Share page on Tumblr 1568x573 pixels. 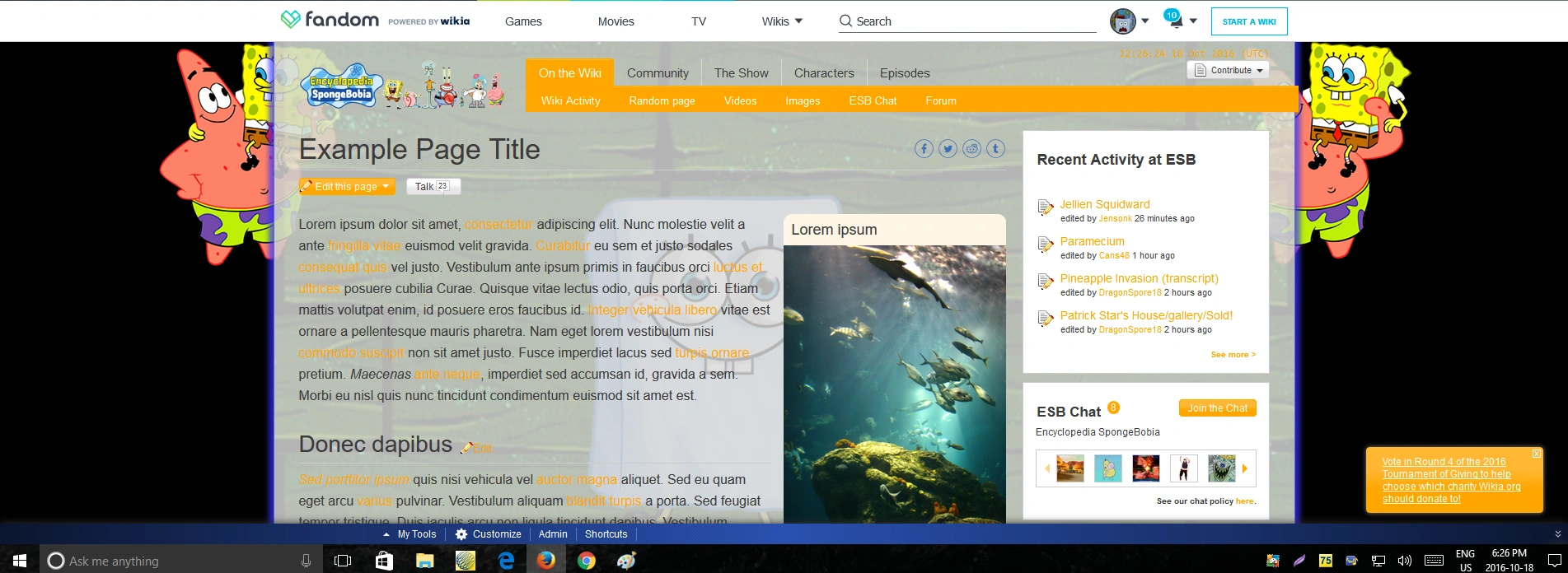click(x=996, y=149)
